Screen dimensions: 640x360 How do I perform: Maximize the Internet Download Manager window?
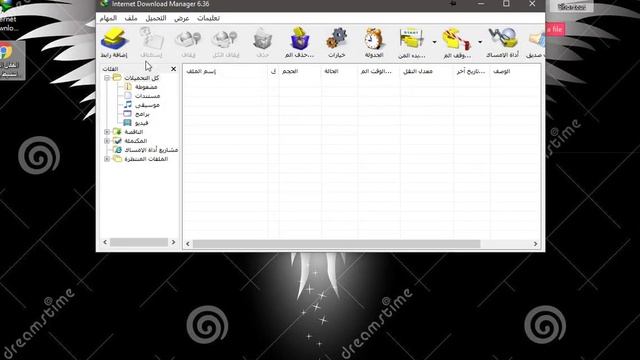(506, 4)
